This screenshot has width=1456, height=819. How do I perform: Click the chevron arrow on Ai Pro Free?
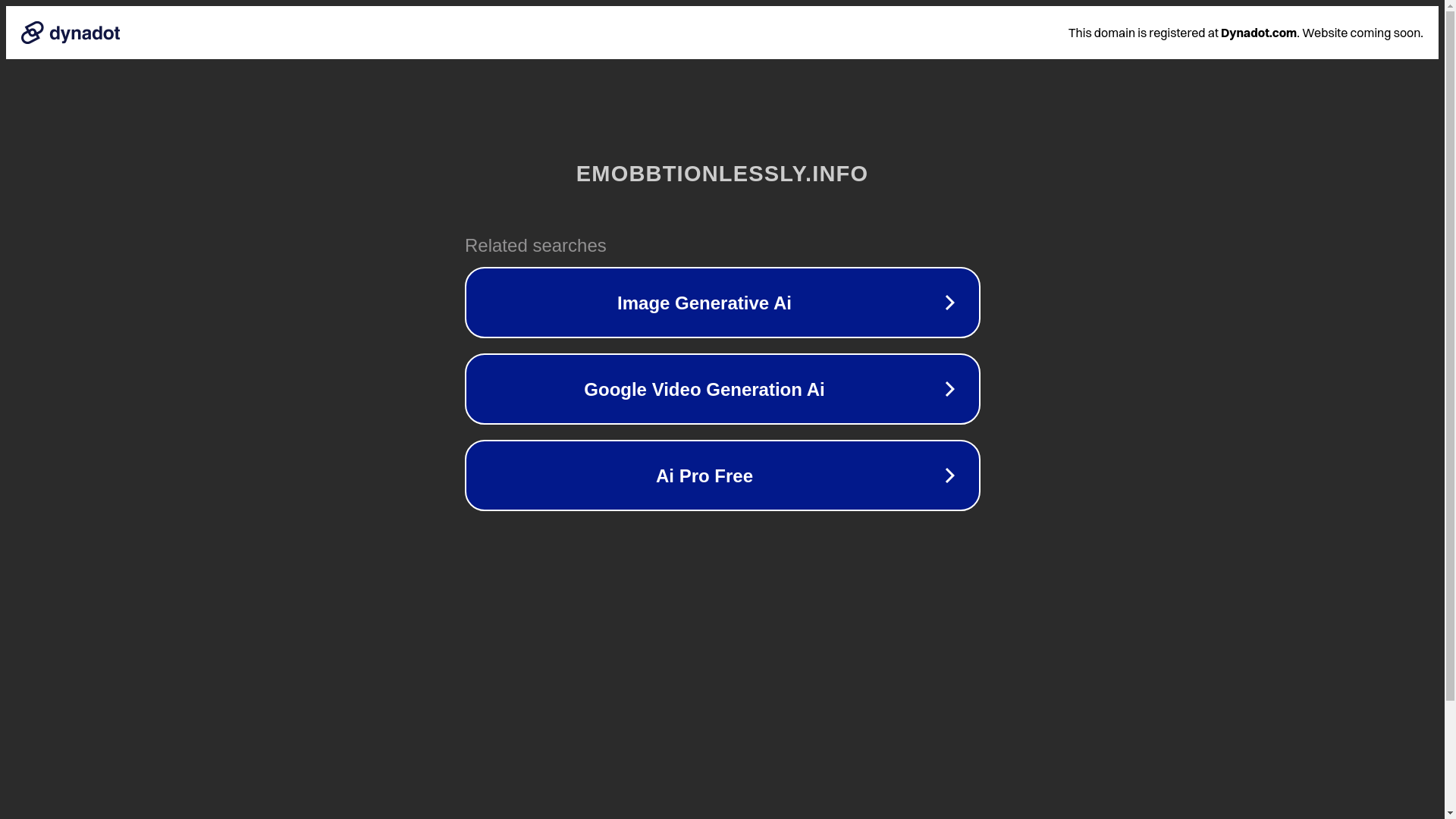coord(949,475)
